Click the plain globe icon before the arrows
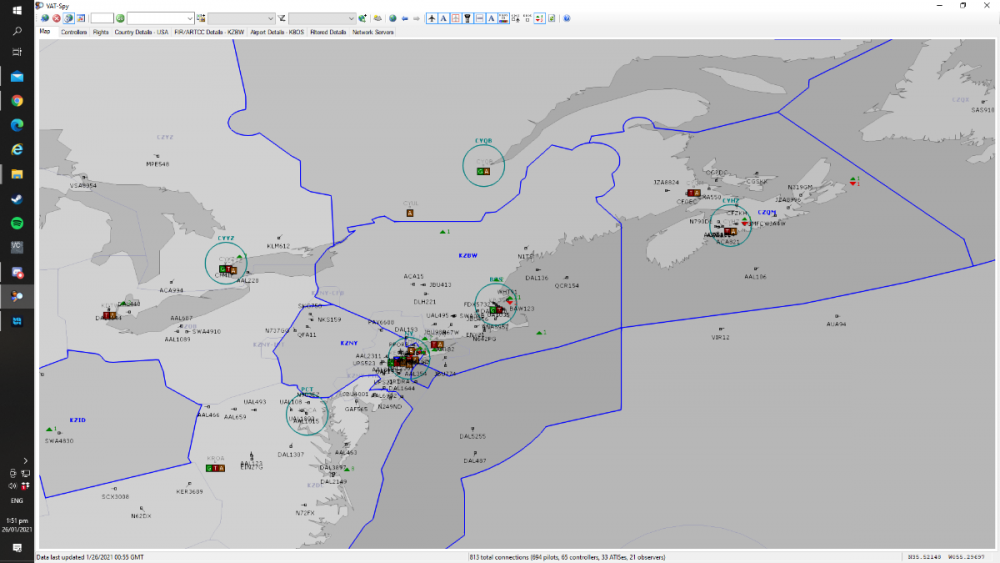The image size is (1000, 563). pos(393,18)
